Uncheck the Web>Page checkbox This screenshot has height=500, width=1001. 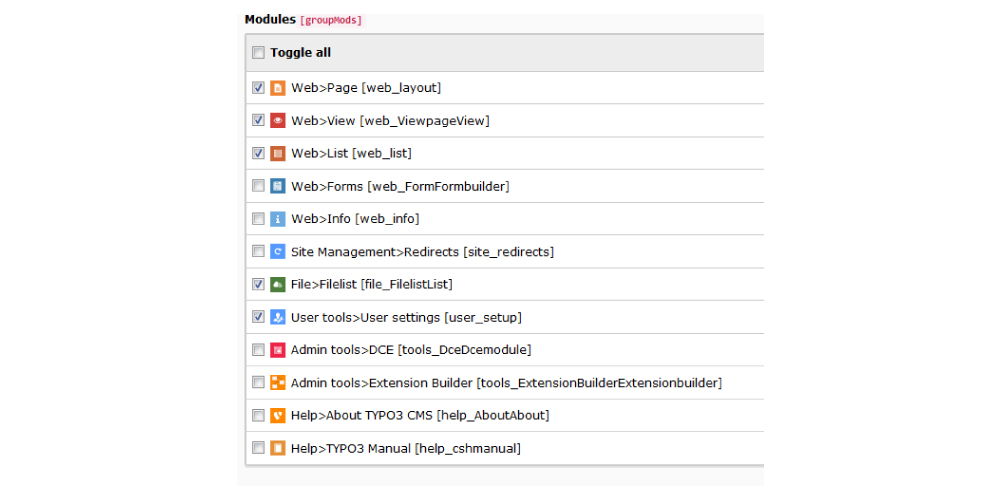click(x=258, y=87)
